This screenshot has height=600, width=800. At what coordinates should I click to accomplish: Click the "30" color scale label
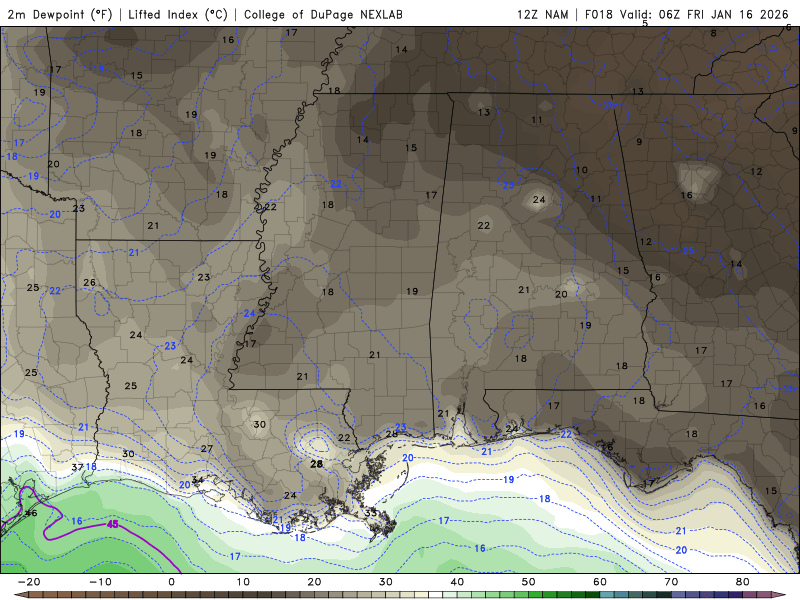pos(386,582)
